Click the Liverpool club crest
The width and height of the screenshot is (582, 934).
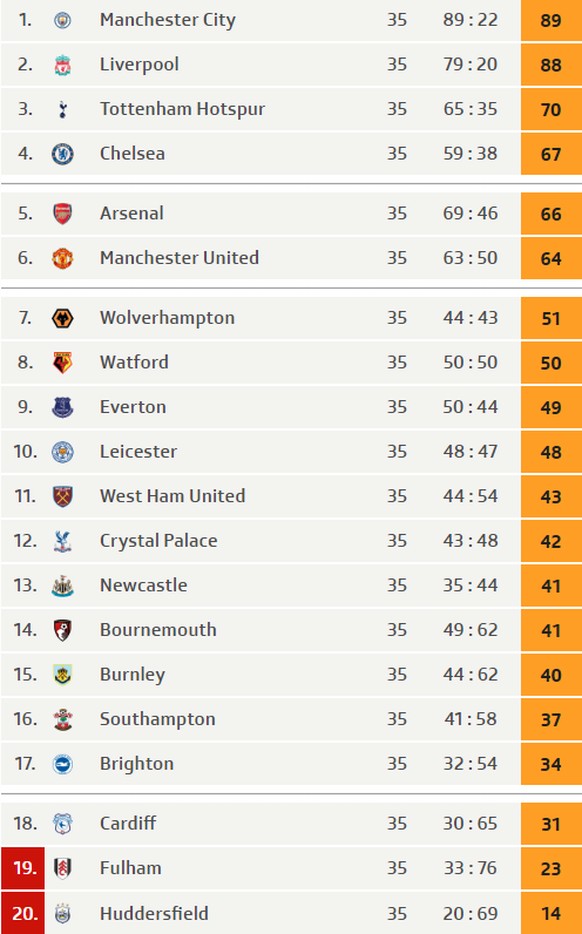click(63, 65)
